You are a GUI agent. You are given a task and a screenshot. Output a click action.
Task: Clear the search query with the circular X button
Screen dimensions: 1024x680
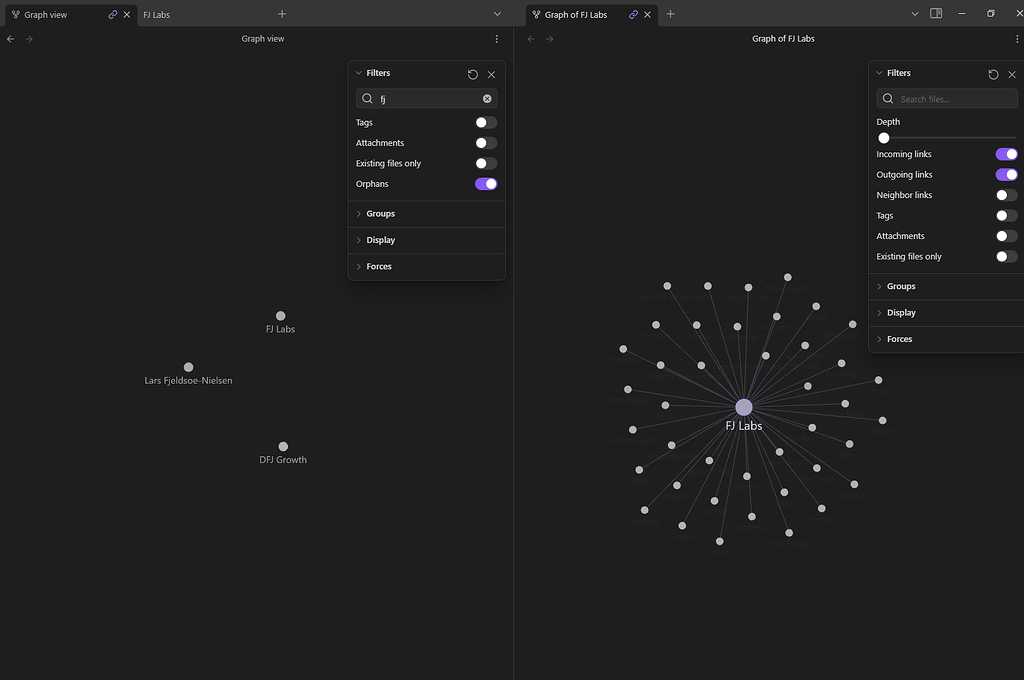[x=487, y=98]
